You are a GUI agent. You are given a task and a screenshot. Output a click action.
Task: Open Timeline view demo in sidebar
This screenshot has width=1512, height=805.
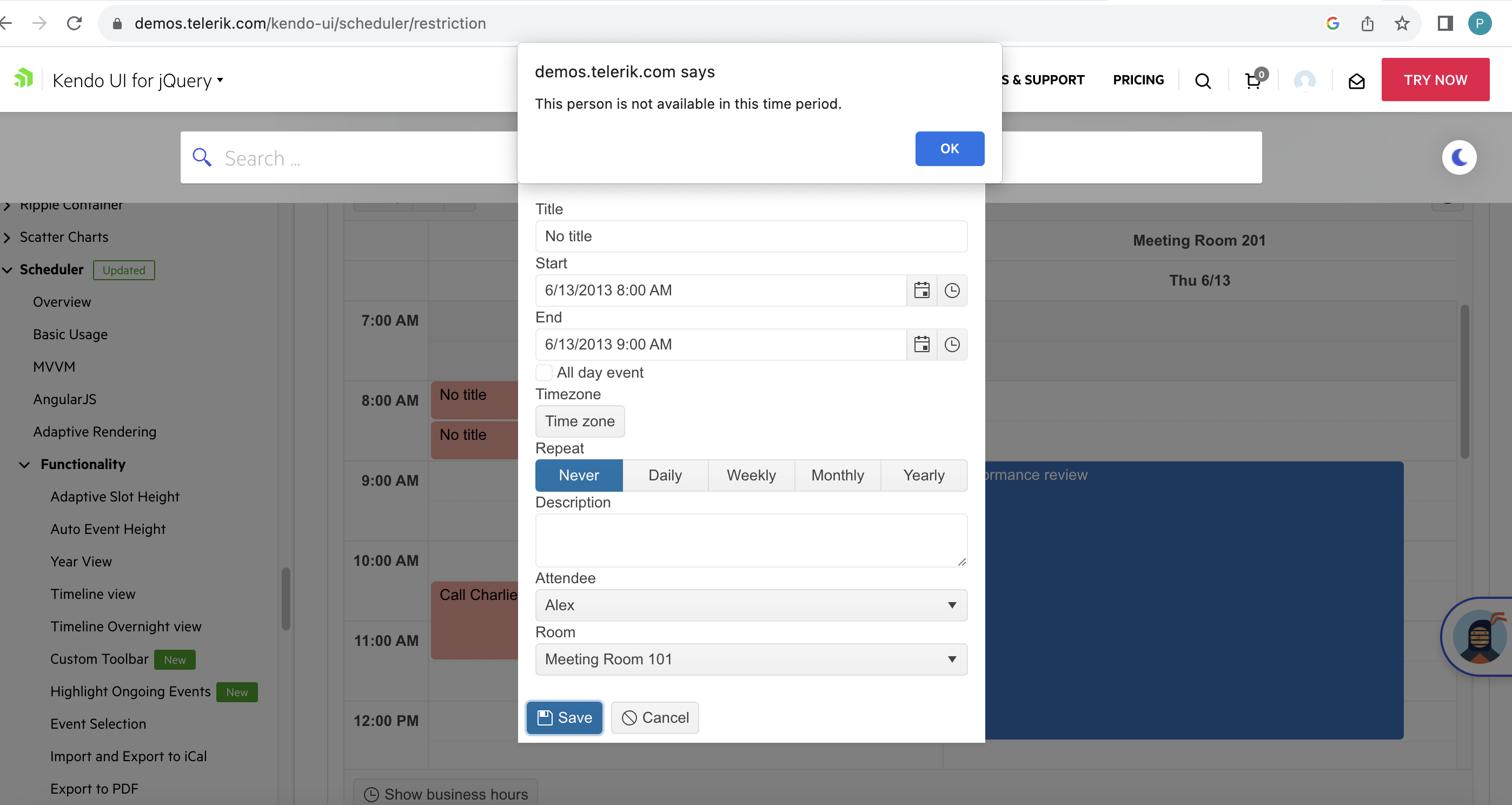pos(92,593)
